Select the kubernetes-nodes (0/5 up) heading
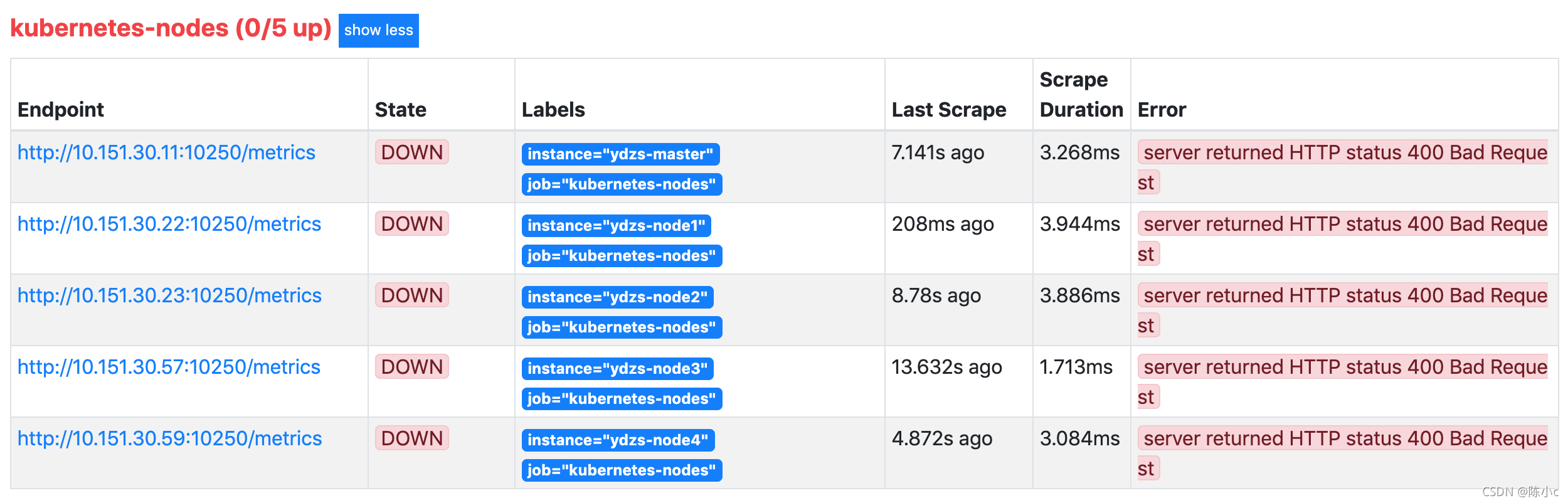The image size is (1568, 503). 171,28
